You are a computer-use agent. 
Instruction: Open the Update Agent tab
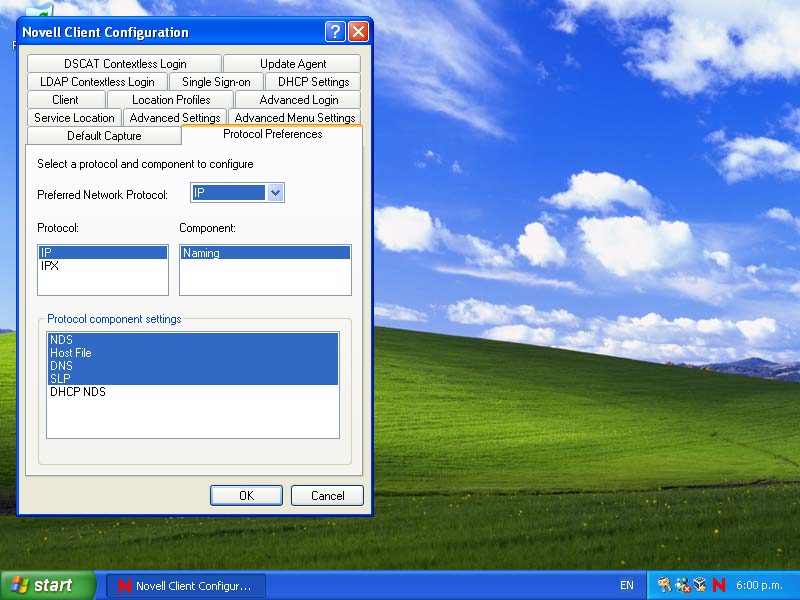pos(293,64)
